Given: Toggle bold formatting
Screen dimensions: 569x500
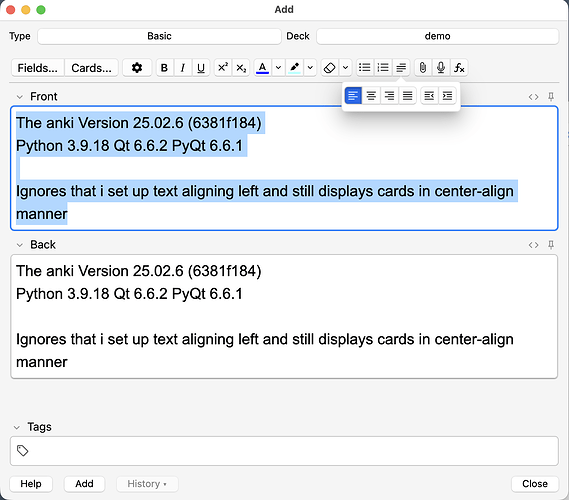Looking at the screenshot, I should [x=164, y=68].
